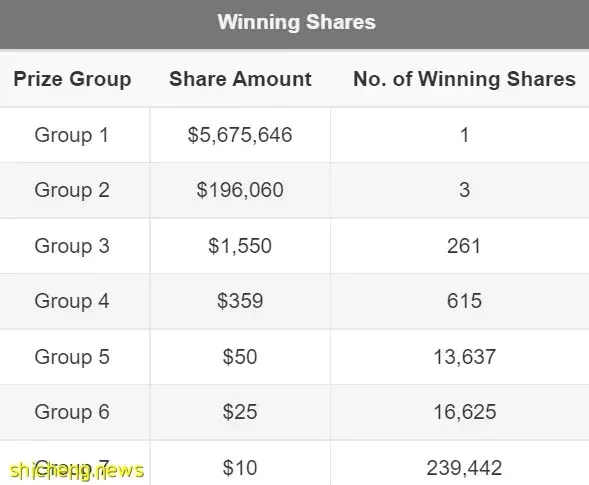Click the 239,442 winning shares cell
The width and height of the screenshot is (589, 485).
464,468
